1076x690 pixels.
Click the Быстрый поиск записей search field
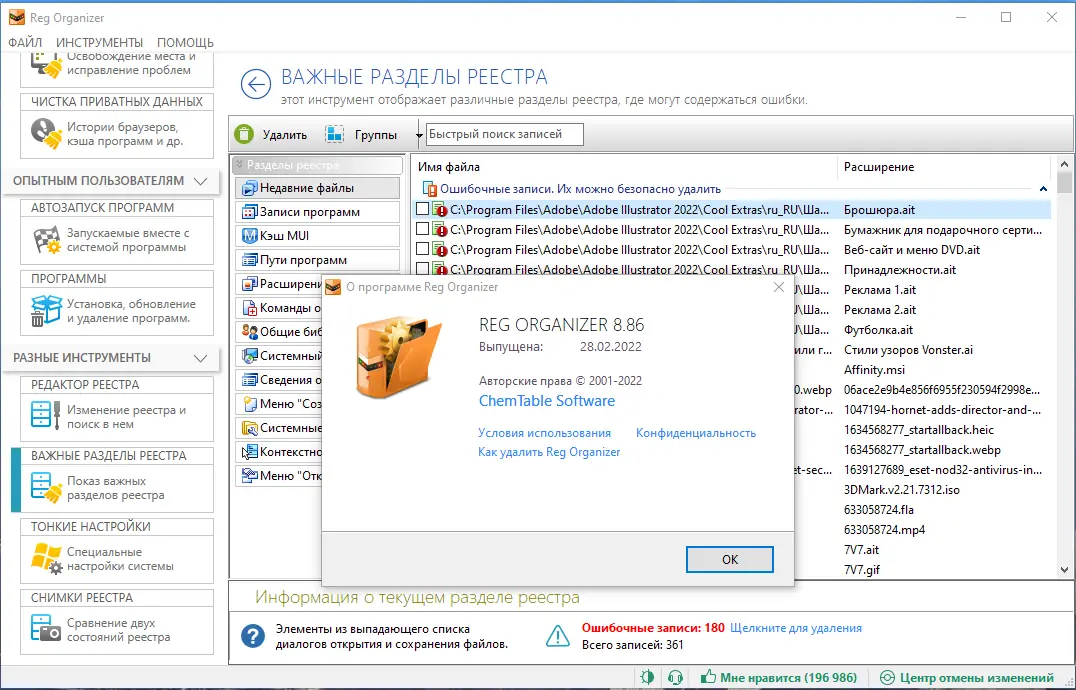pos(504,133)
